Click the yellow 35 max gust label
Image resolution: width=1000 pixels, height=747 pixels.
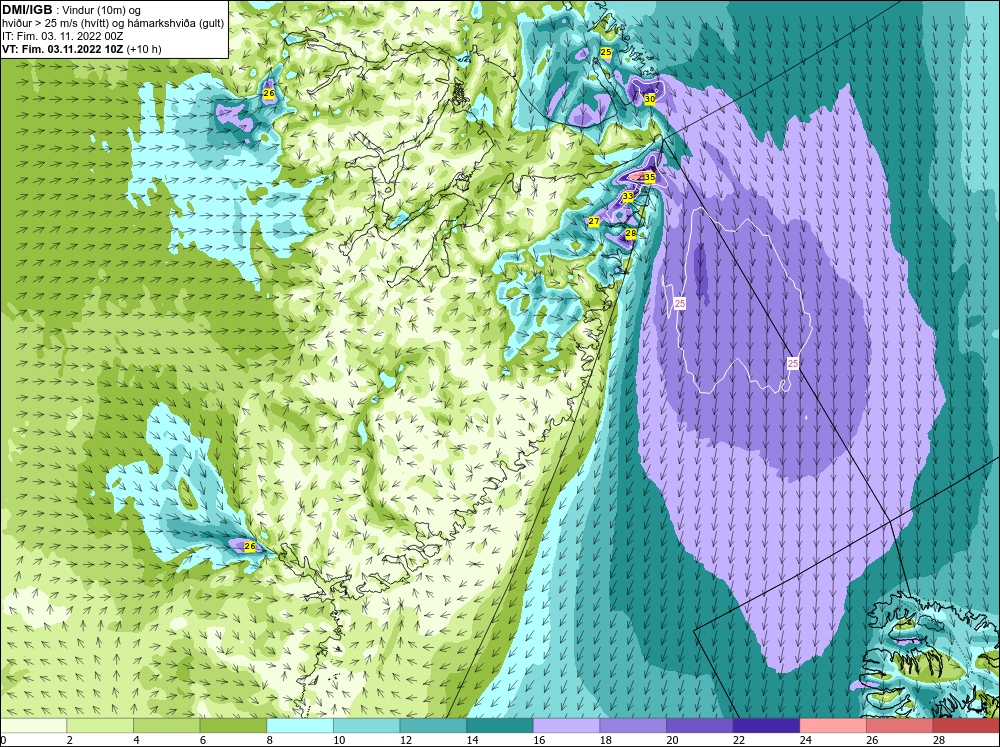[x=650, y=177]
